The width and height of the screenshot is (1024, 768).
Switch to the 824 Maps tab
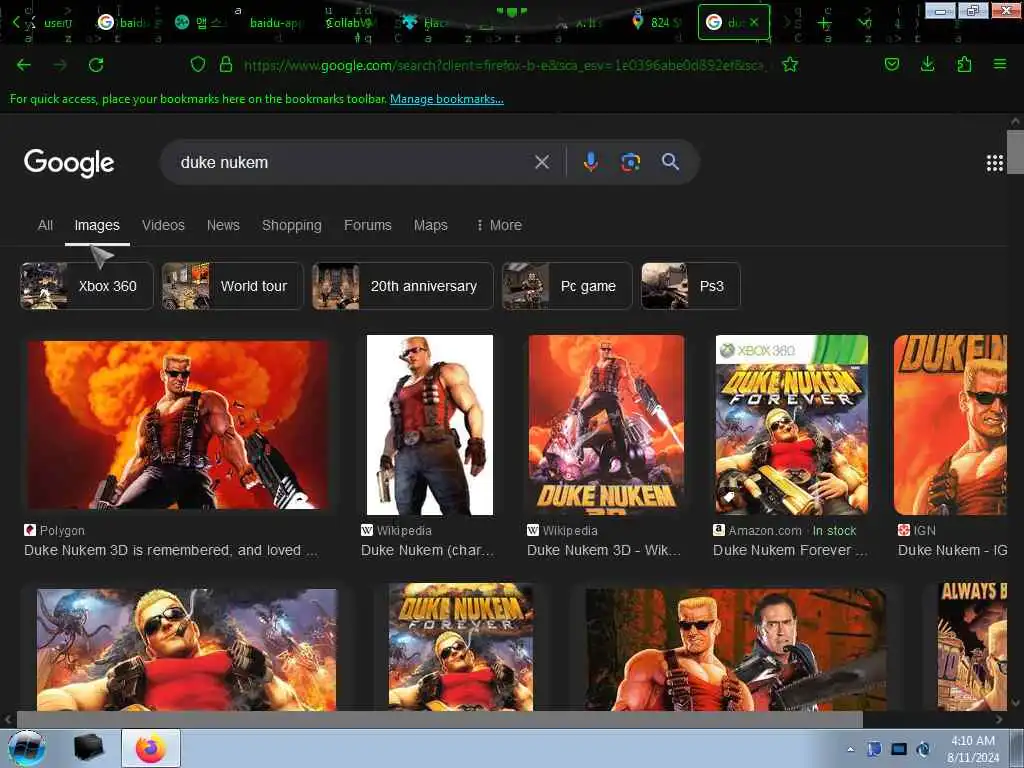658,23
